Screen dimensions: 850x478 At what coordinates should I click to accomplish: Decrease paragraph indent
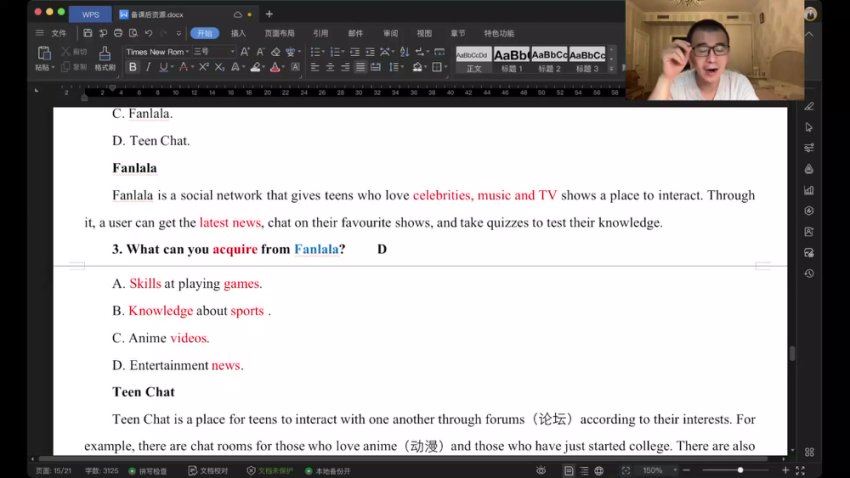355,51
